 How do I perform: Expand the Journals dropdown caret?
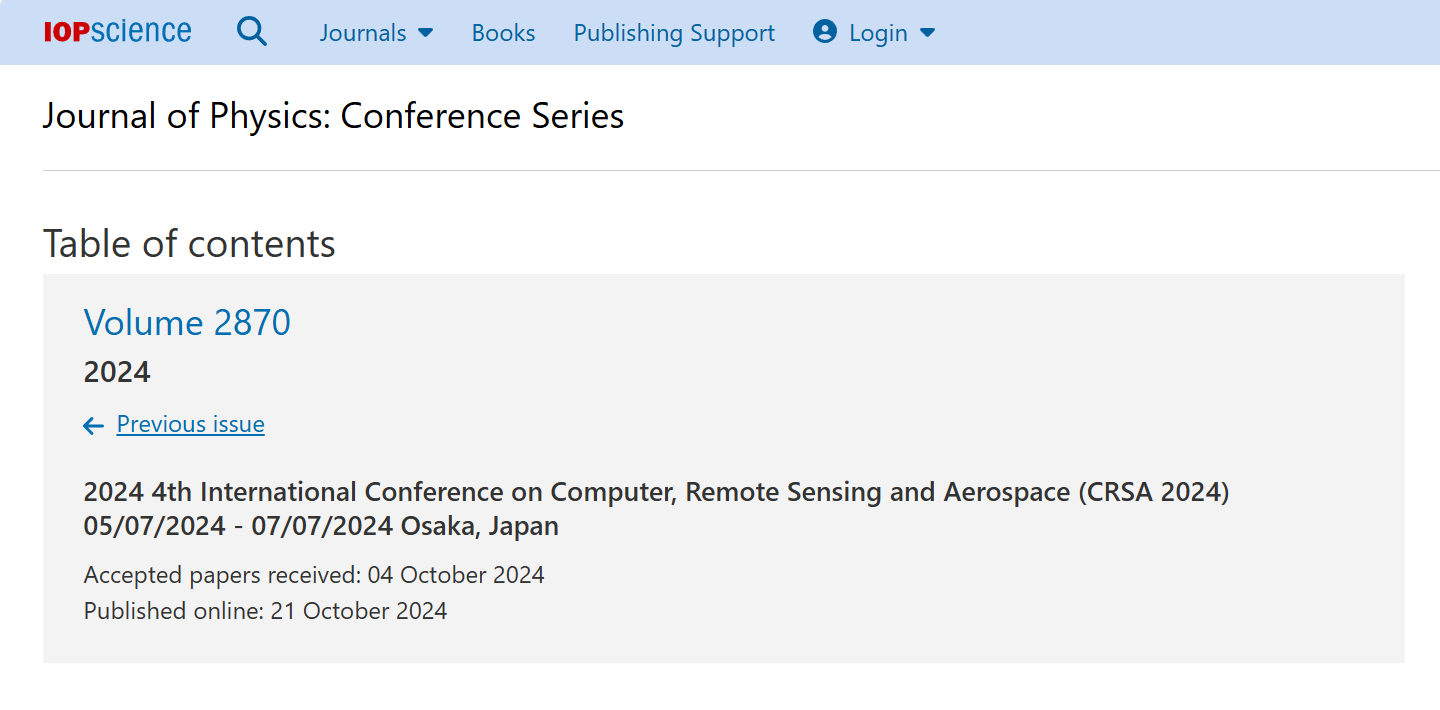tap(425, 33)
